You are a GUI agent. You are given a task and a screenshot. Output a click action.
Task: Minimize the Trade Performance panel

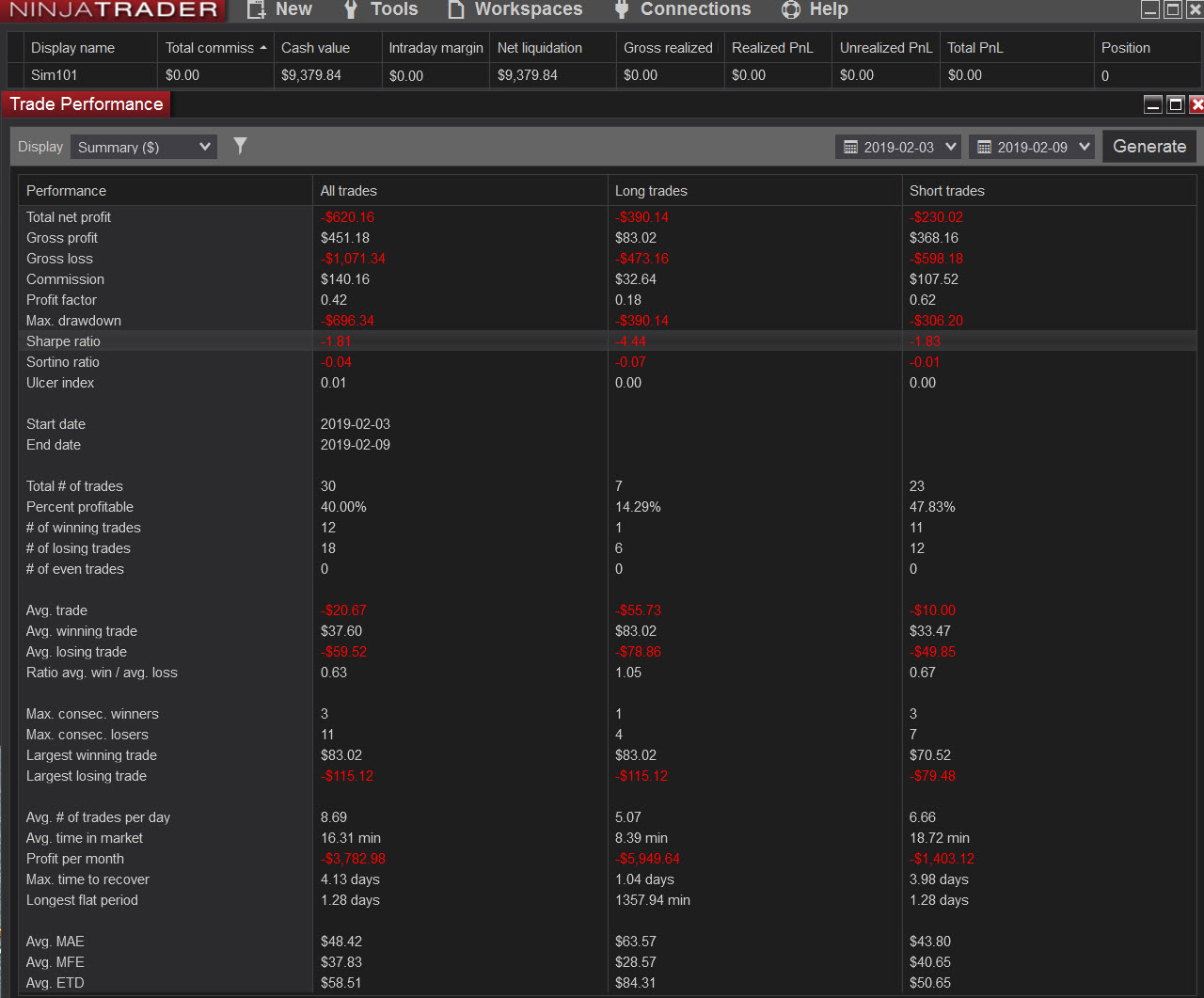click(x=1153, y=104)
